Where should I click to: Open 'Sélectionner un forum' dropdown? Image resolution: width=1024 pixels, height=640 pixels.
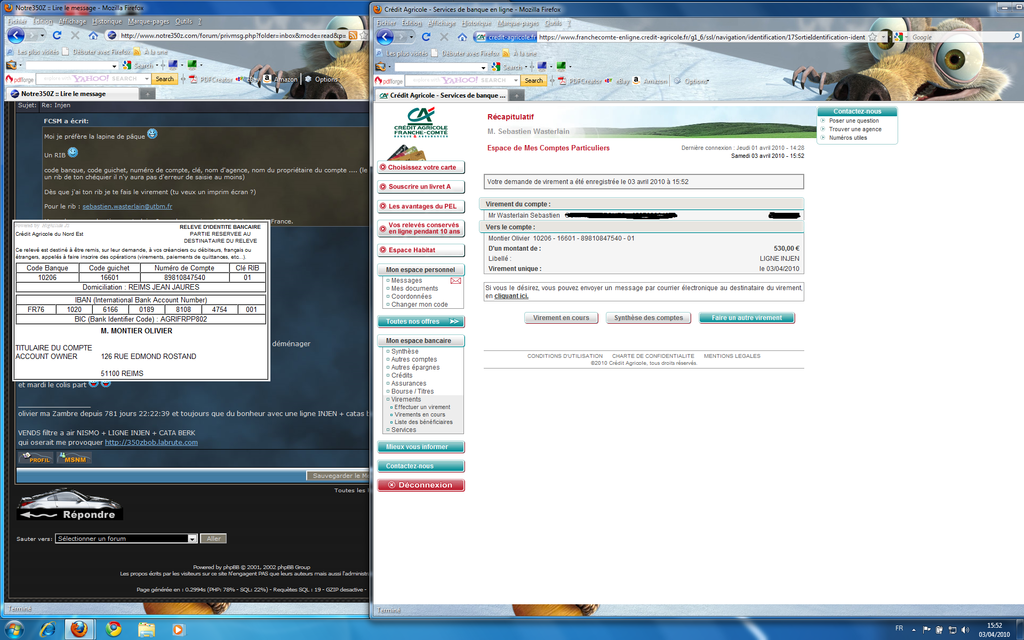tap(127, 539)
